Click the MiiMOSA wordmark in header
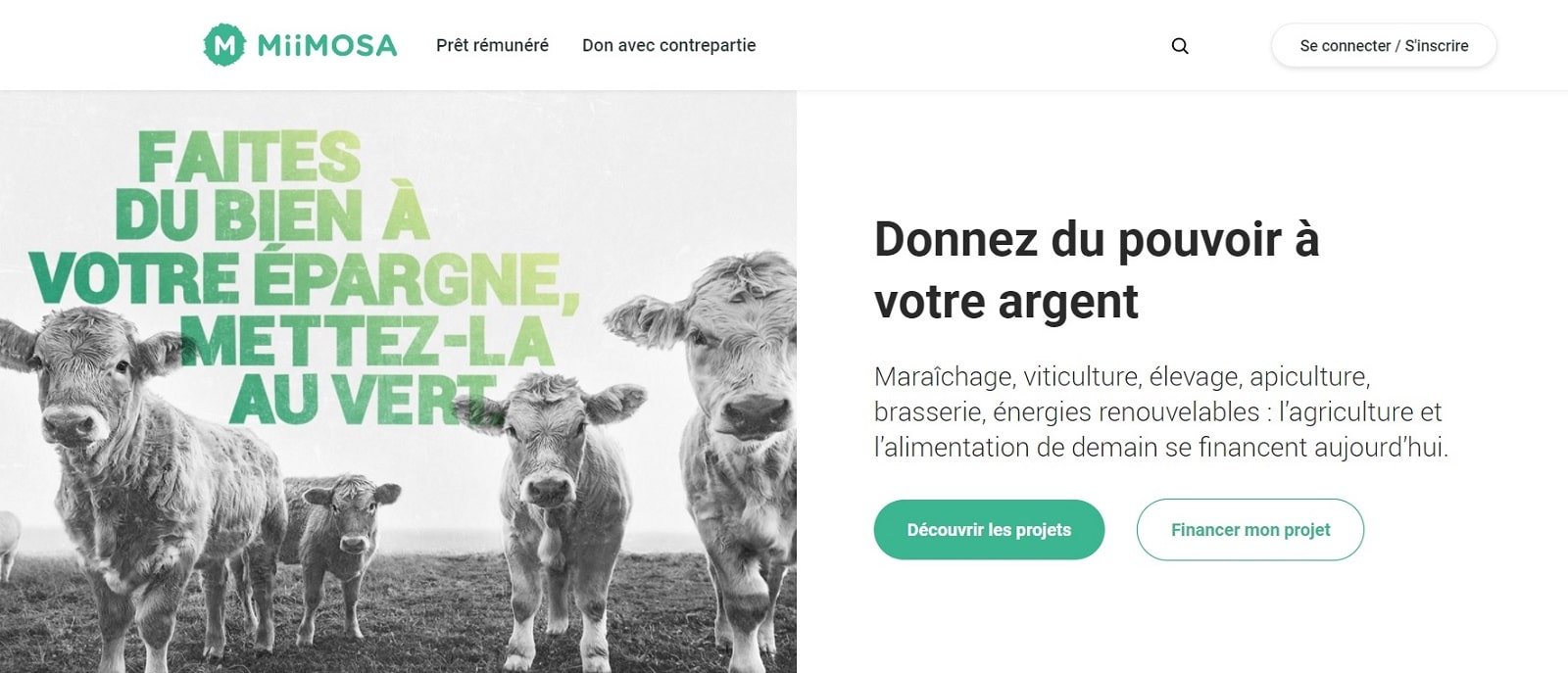 click(327, 45)
